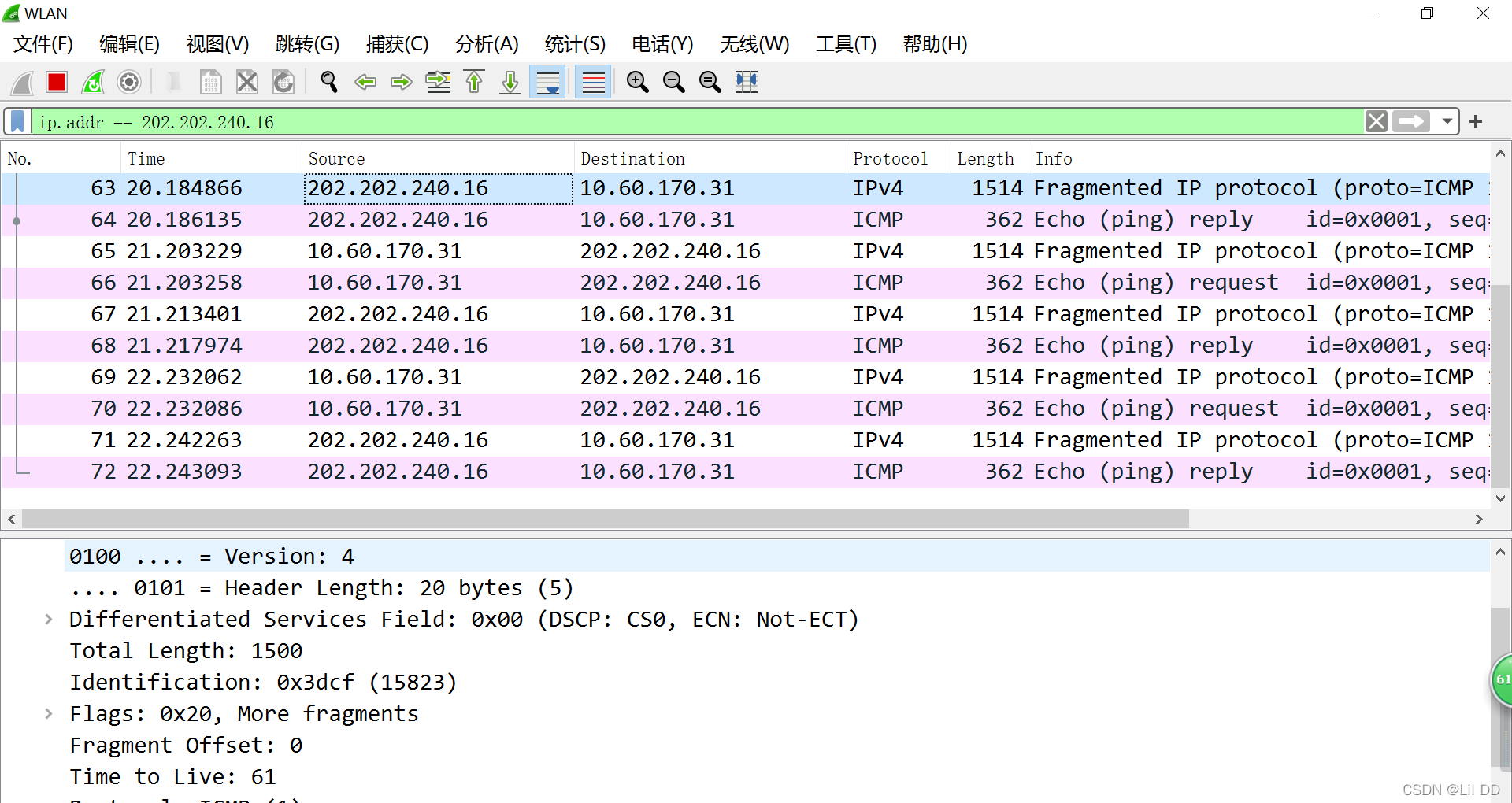Zoom out on packet text
1512x803 pixels.
[x=673, y=82]
